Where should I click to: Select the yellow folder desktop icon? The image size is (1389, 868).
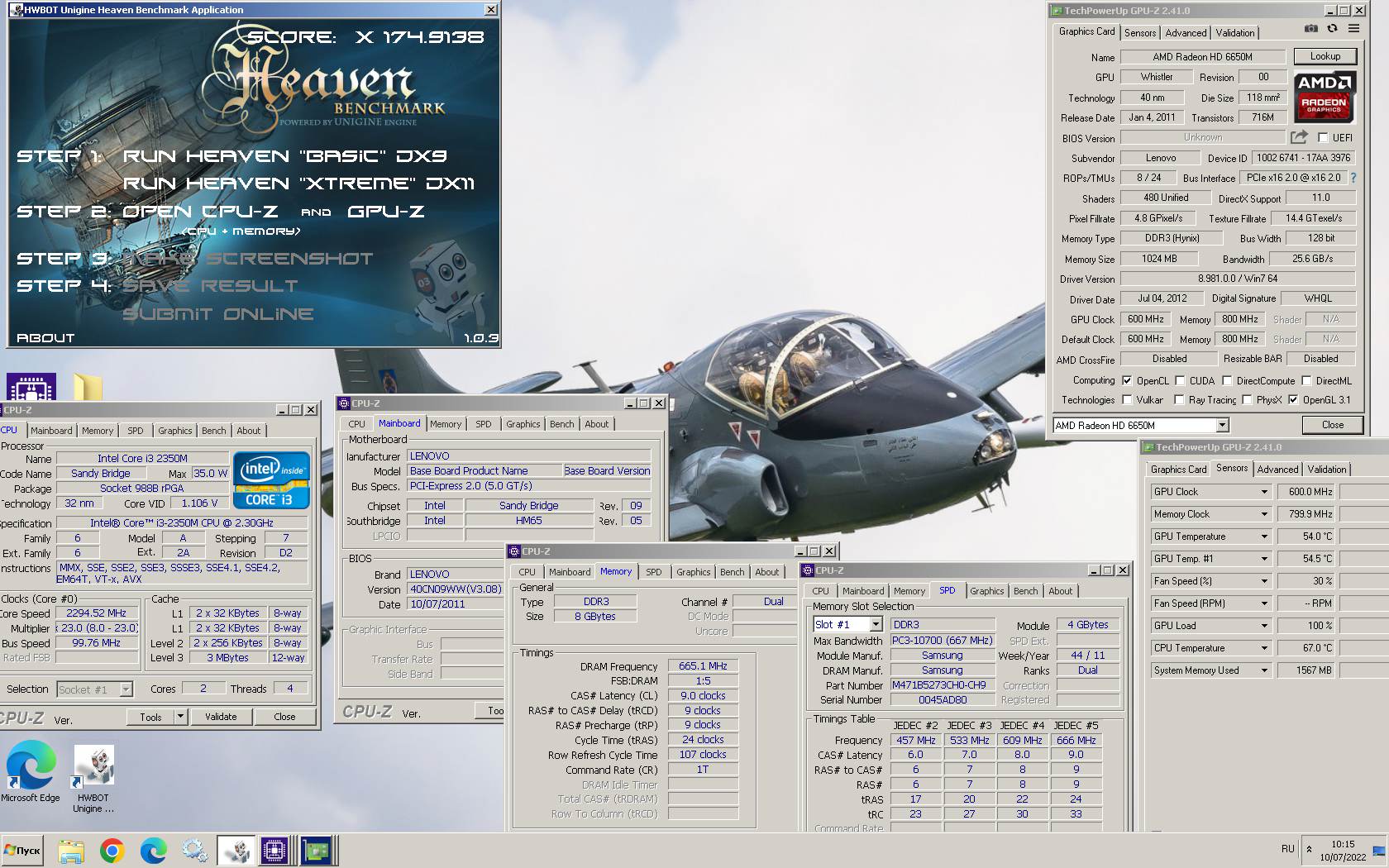click(88, 387)
